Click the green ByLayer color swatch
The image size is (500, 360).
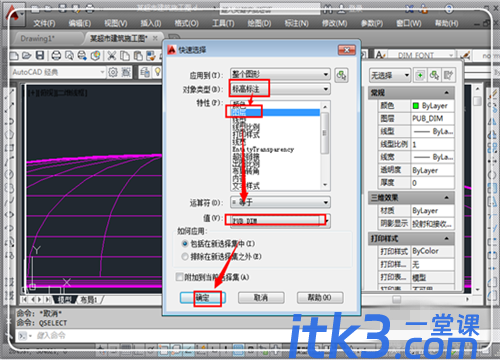point(416,106)
